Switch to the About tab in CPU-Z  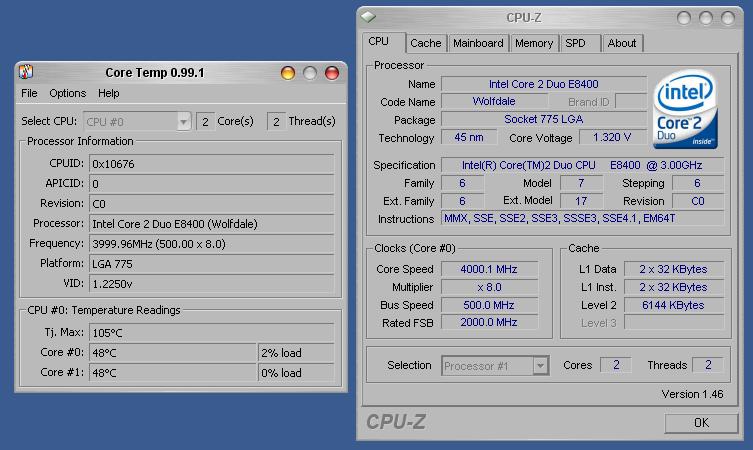click(x=622, y=43)
